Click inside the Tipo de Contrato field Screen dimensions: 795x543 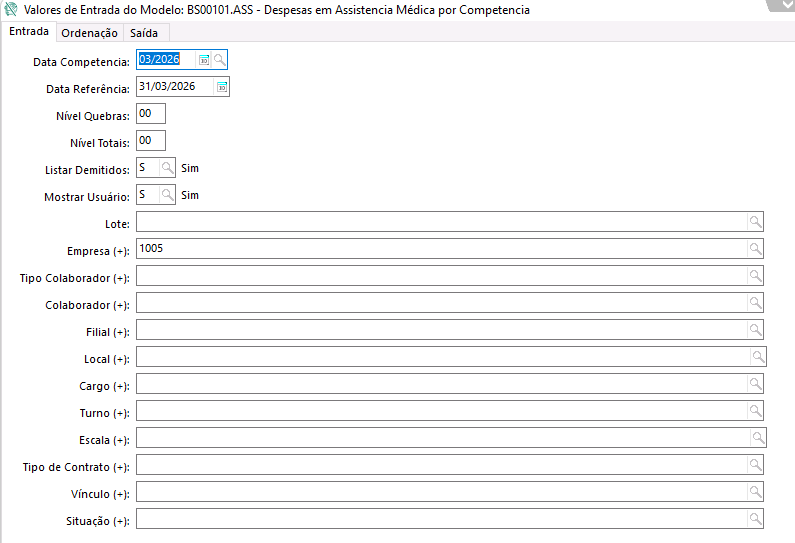[x=440, y=465]
